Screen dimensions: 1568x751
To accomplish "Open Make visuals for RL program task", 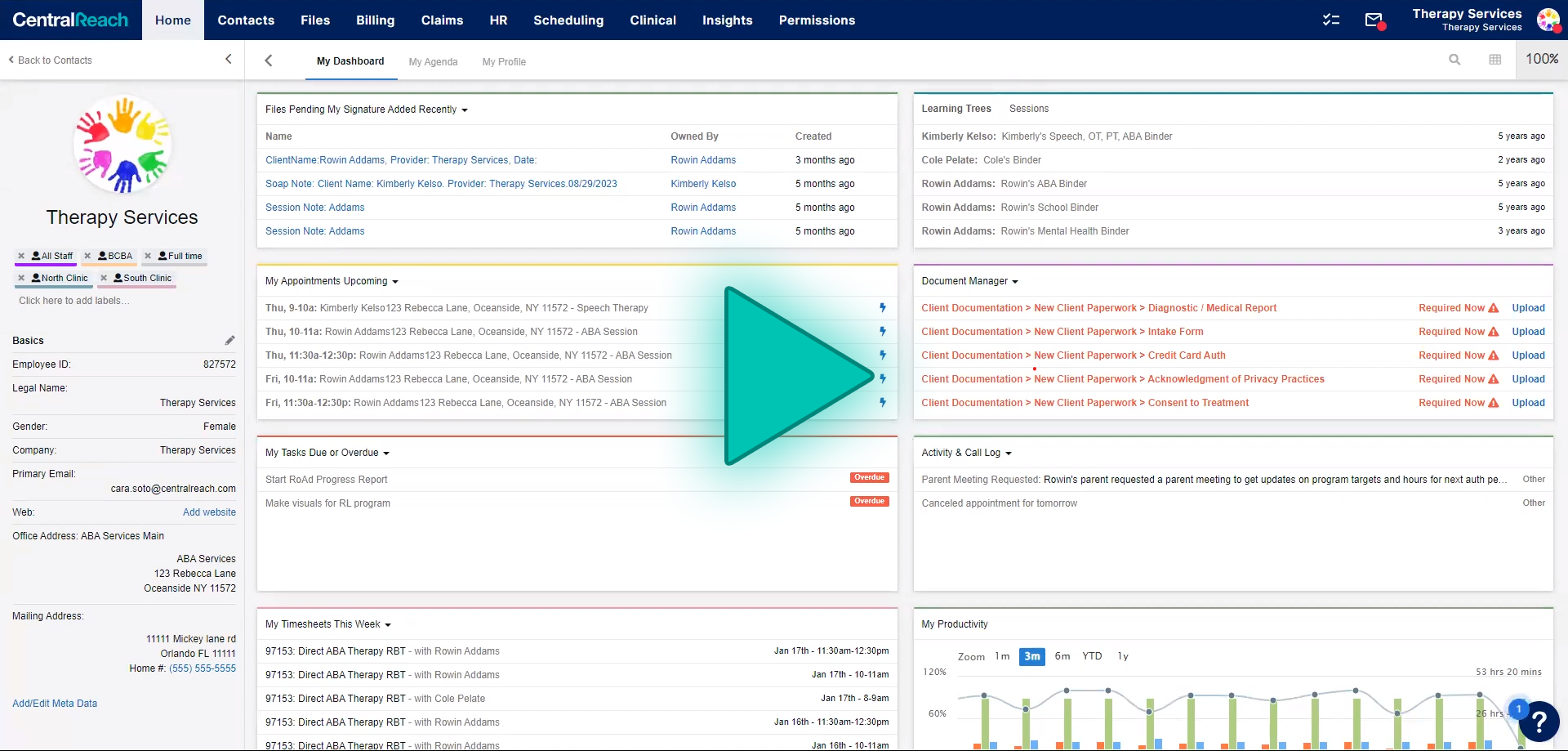I will pos(327,503).
